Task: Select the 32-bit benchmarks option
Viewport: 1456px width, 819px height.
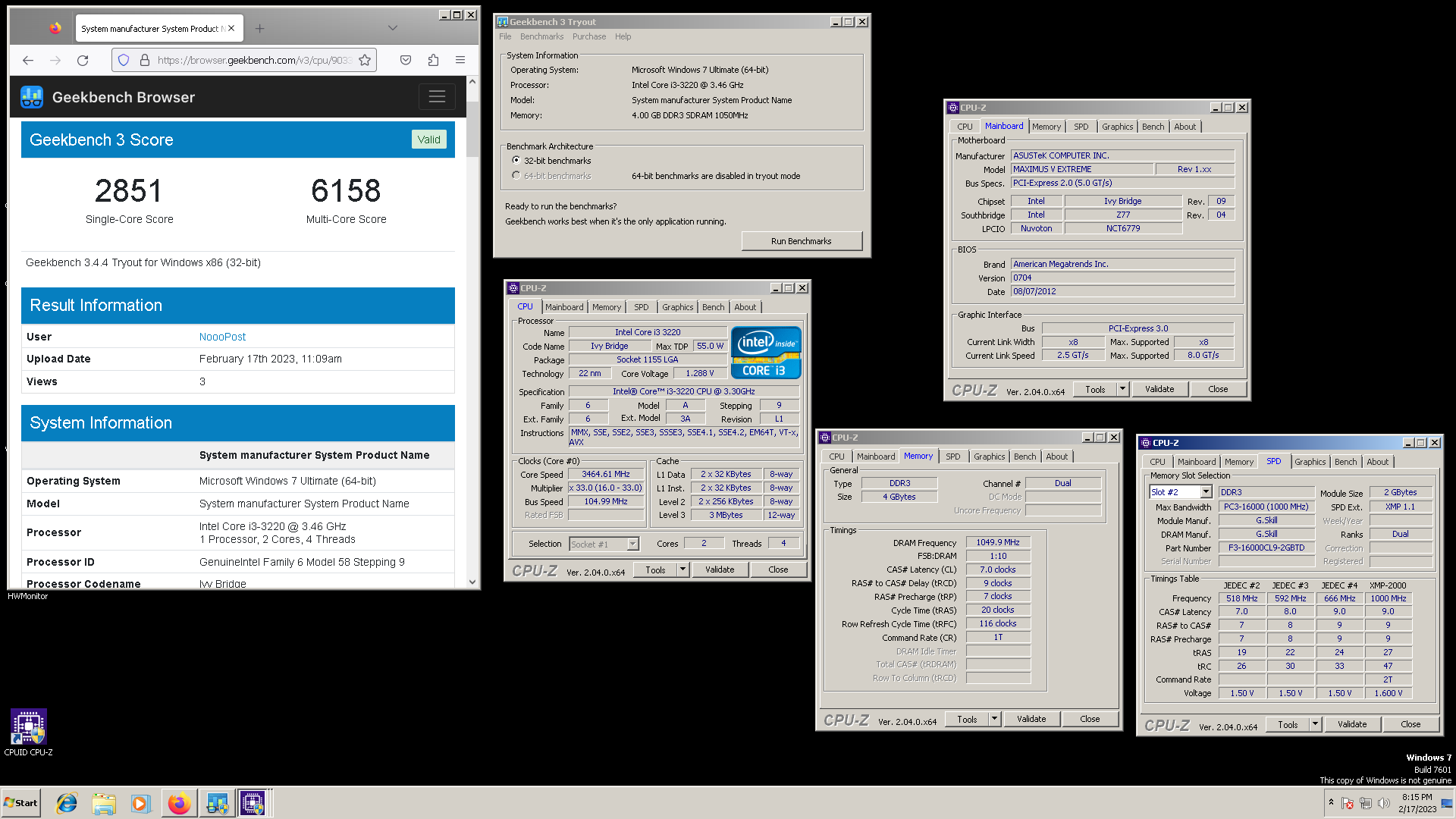Action: (552, 161)
